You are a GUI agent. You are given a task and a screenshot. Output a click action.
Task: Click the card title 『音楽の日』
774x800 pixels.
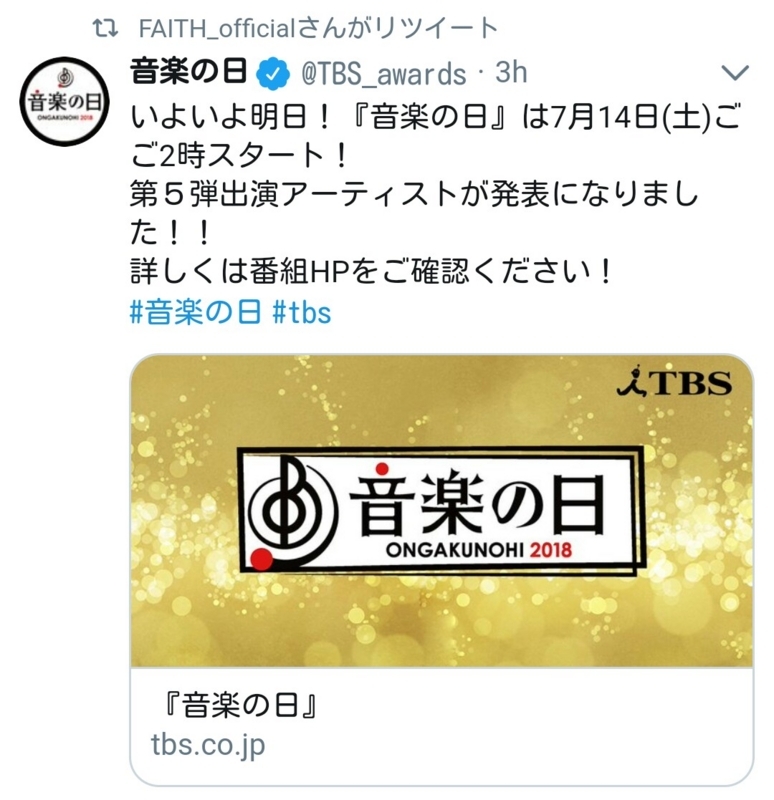click(239, 706)
